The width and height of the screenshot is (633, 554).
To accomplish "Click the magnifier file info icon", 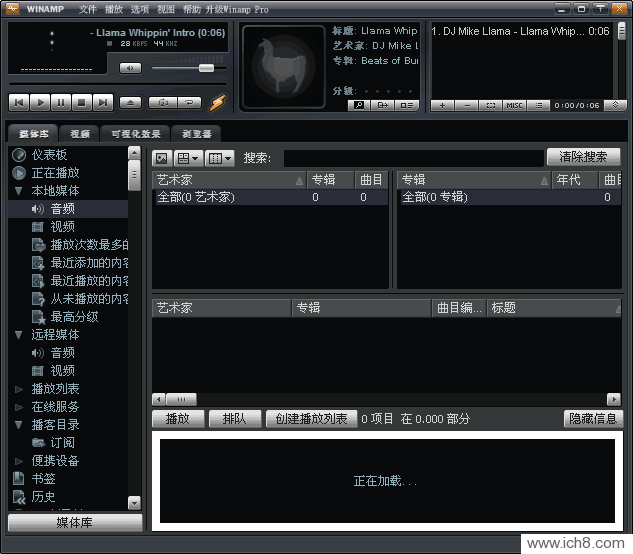I will [358, 105].
